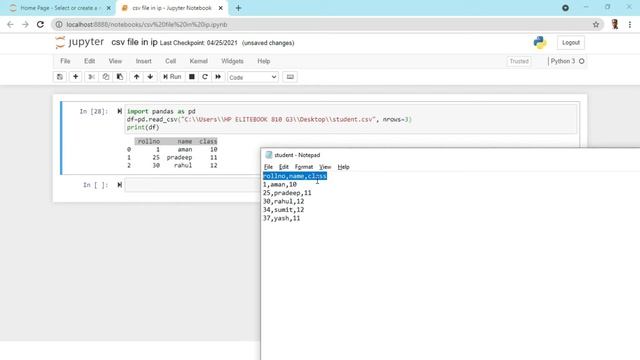Click the Python logo icon
Viewport: 640px width, 360px height.
(x=540, y=42)
